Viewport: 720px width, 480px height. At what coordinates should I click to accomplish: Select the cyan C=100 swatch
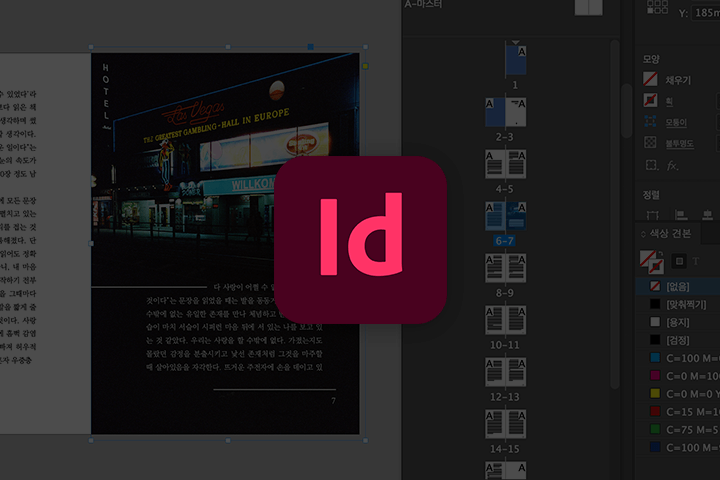click(x=678, y=358)
